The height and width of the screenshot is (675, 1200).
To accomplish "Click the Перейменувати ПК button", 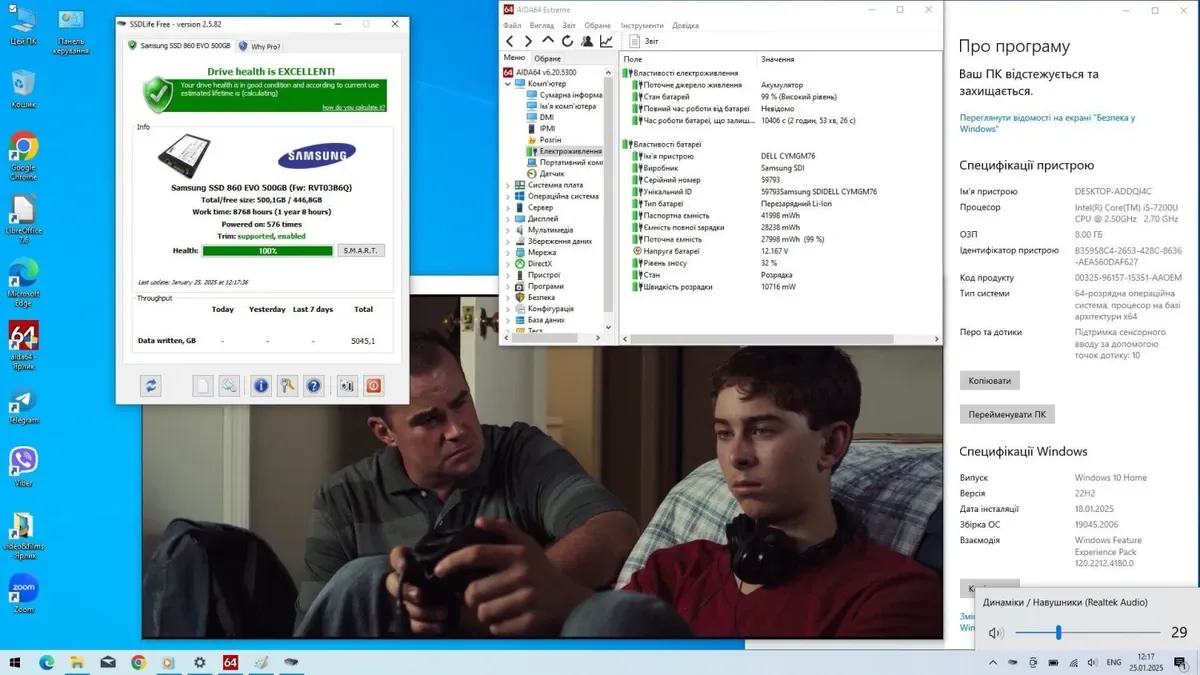I will [1006, 414].
